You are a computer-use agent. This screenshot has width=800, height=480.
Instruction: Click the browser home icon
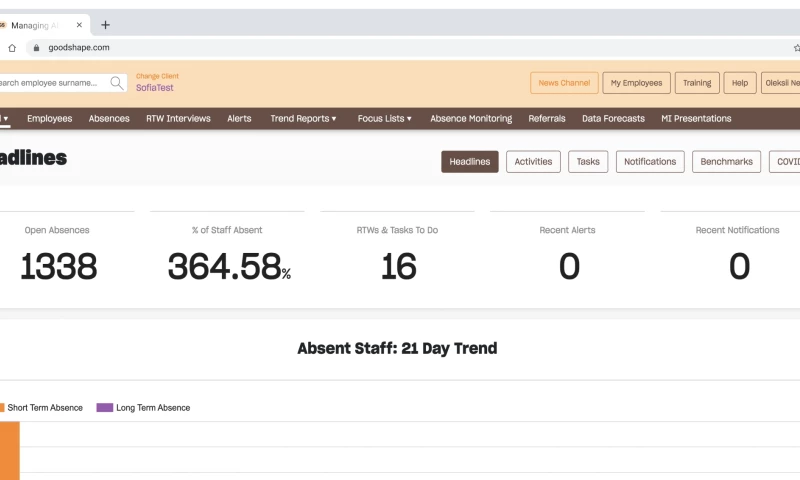[x=12, y=48]
